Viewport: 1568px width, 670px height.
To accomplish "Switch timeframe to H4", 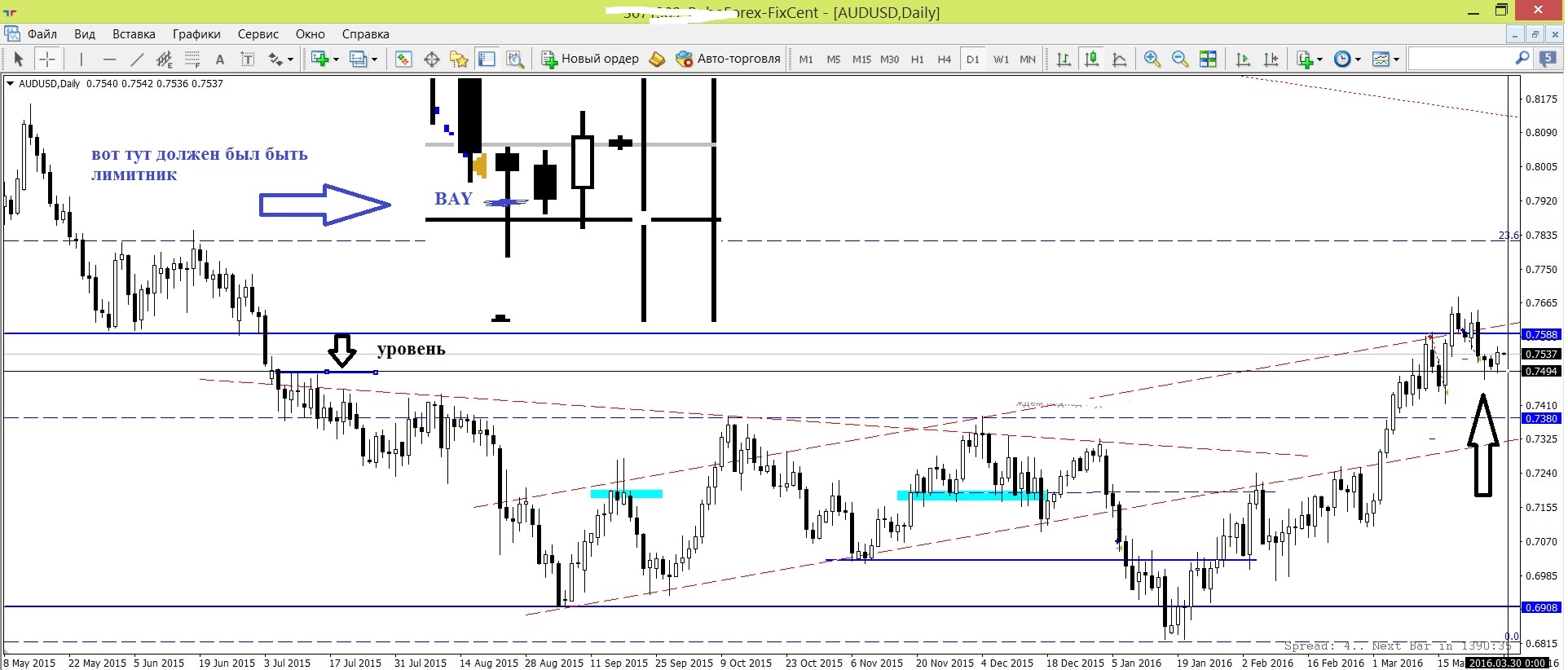I will (x=944, y=59).
